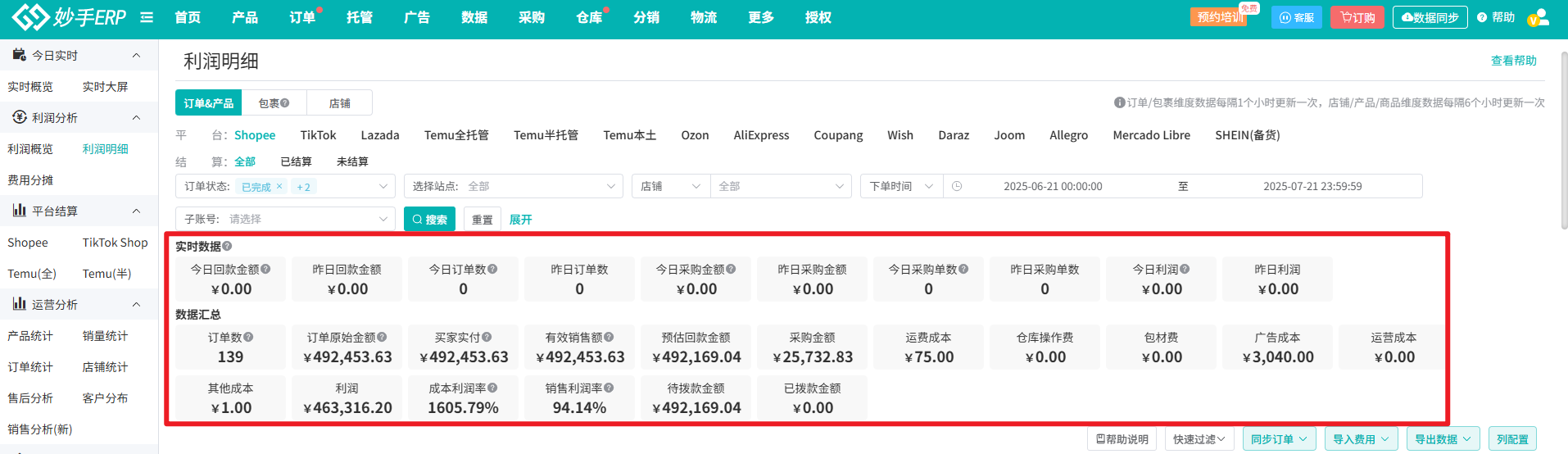This screenshot has width=1568, height=454.
Task: Click the 妙手ERP logo
Action: click(70, 17)
